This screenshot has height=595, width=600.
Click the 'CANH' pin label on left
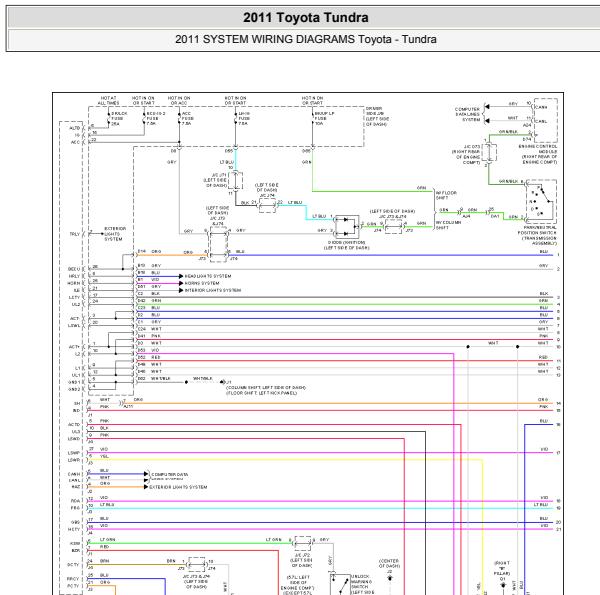[74, 474]
